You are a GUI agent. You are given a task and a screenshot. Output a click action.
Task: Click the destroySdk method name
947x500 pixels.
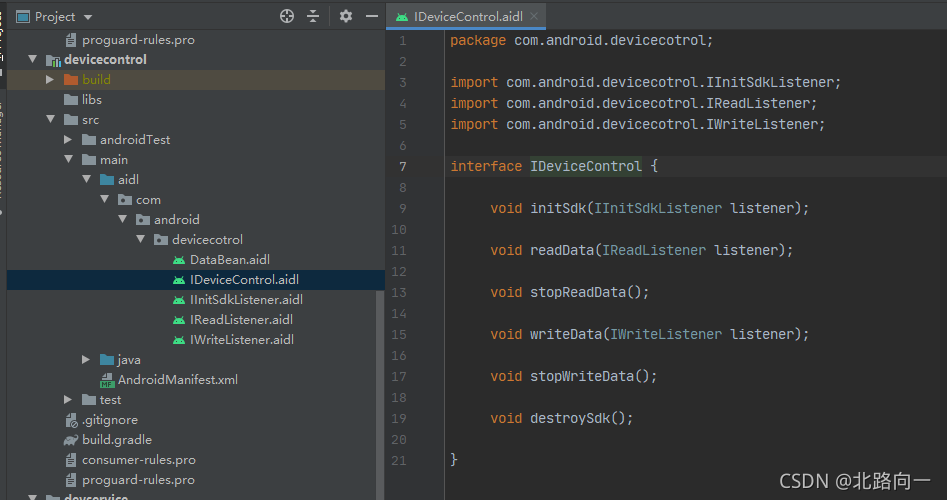pyautogui.click(x=570, y=418)
